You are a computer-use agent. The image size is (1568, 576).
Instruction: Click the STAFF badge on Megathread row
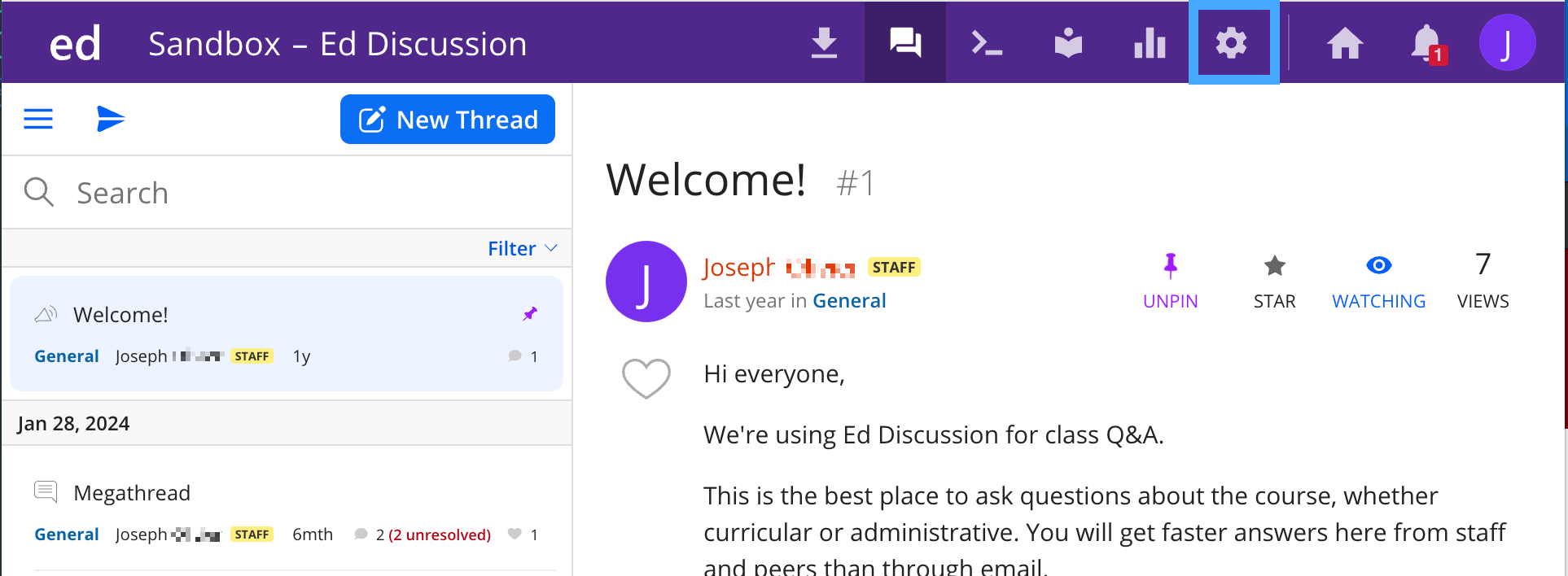click(252, 535)
